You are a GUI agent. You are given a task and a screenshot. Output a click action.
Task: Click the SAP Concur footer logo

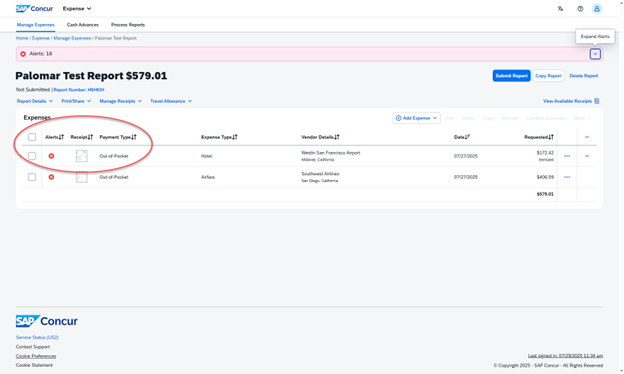tap(47, 321)
